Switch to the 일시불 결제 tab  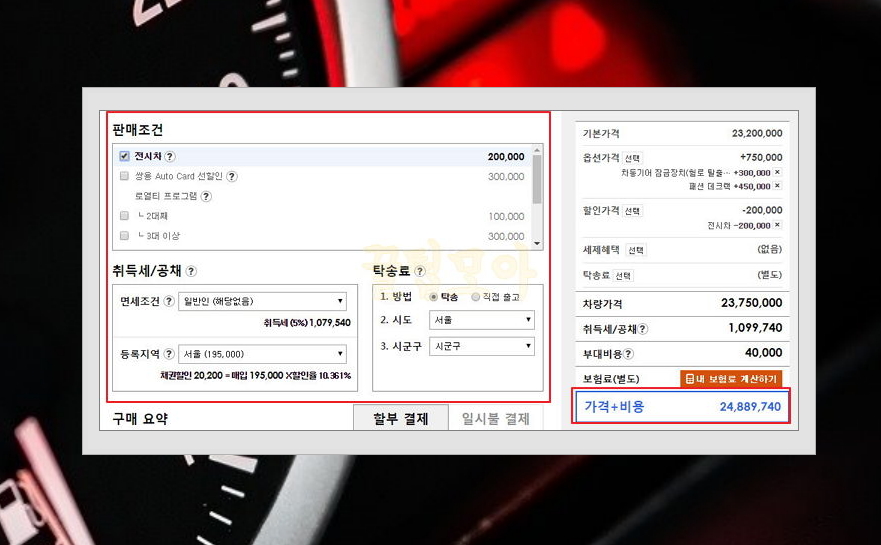[496, 419]
